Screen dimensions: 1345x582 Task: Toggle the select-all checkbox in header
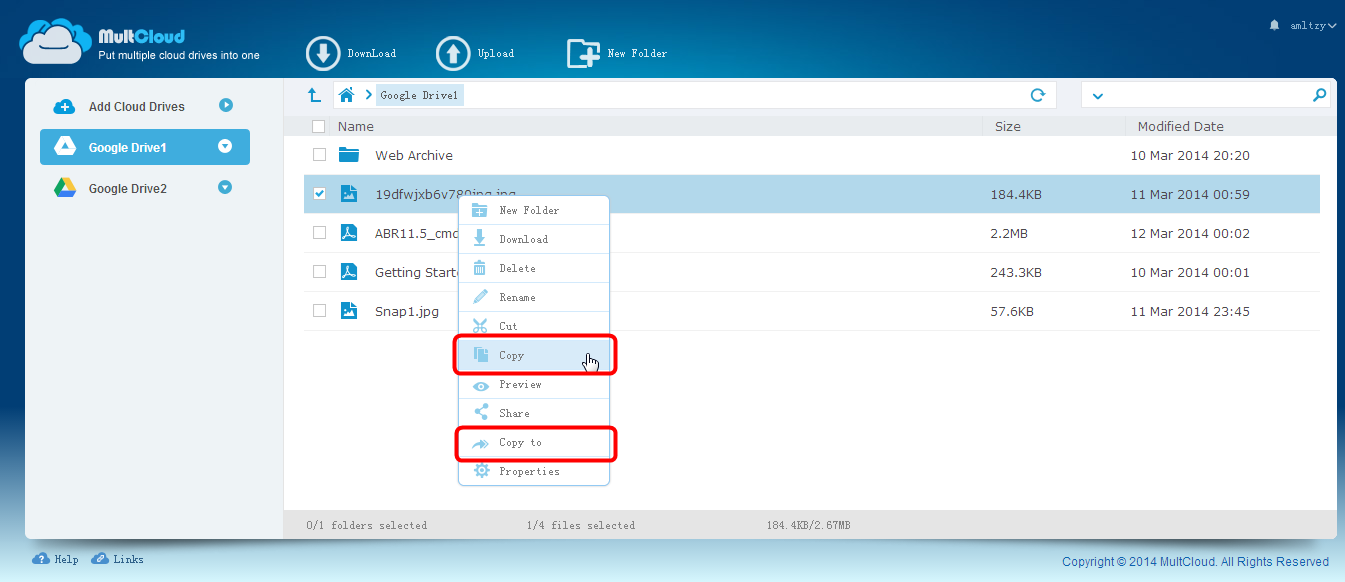pos(319,127)
